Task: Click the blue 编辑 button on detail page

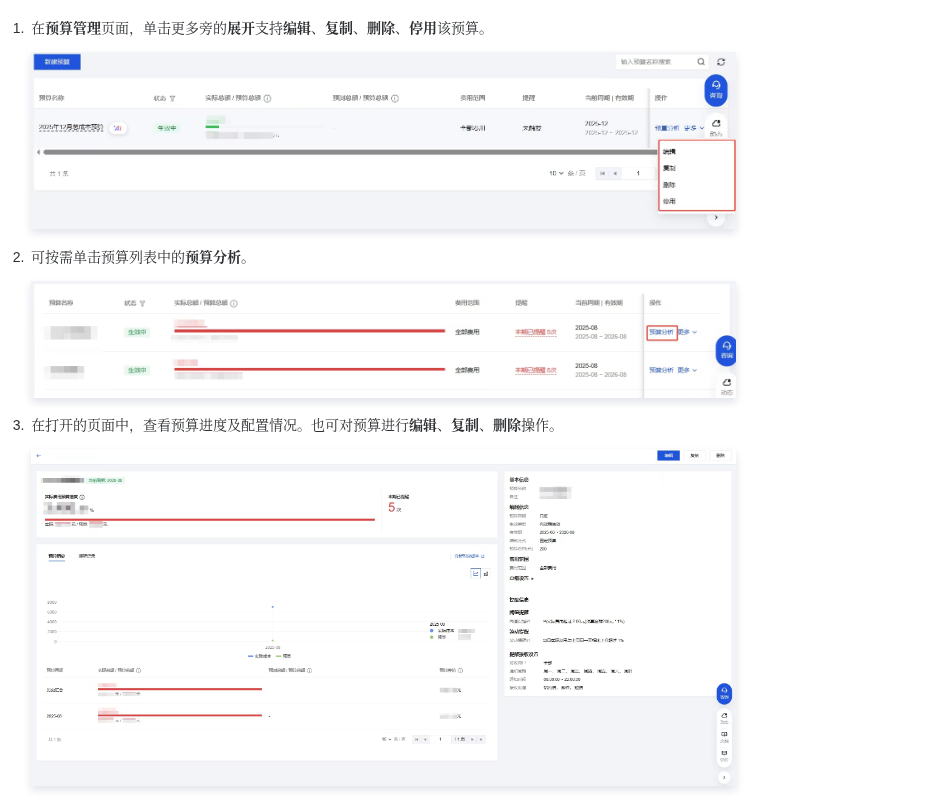Action: pos(668,455)
